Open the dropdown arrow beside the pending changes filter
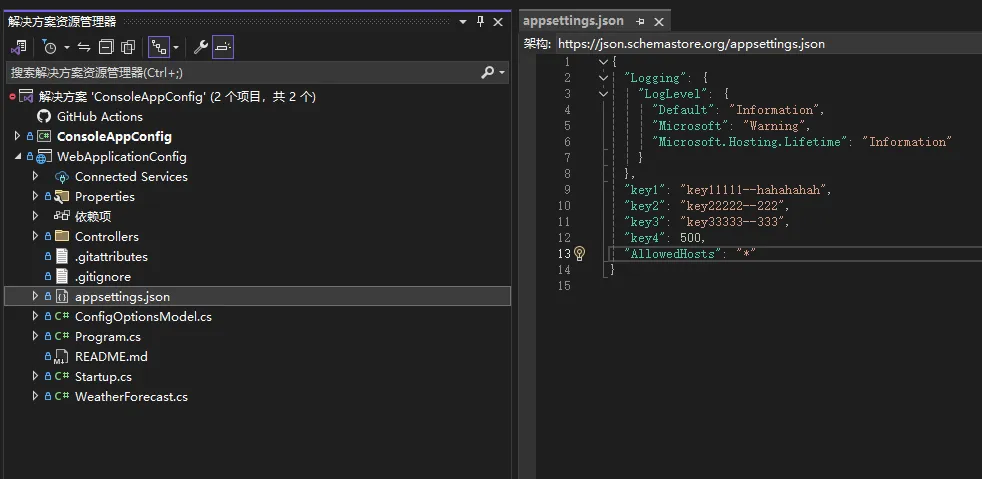982x479 pixels. 66,48
